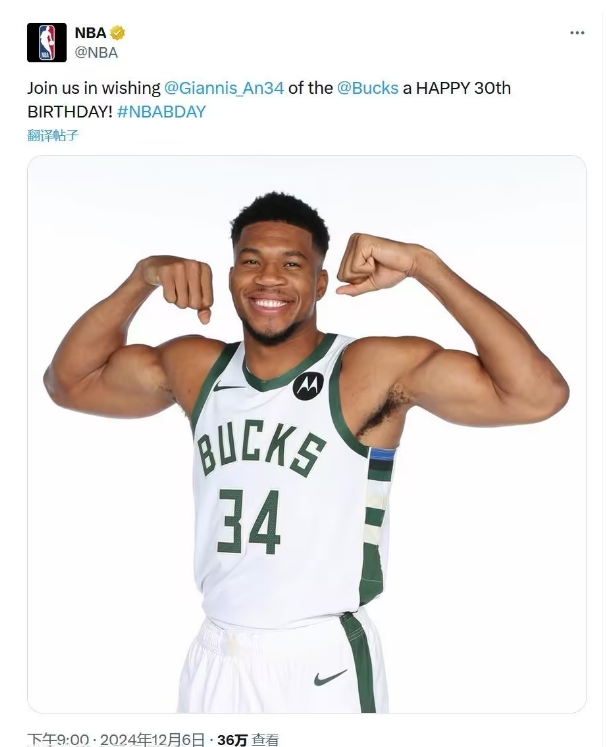Click the Nike swoosh on the shorts
The image size is (607, 747).
[x=330, y=677]
